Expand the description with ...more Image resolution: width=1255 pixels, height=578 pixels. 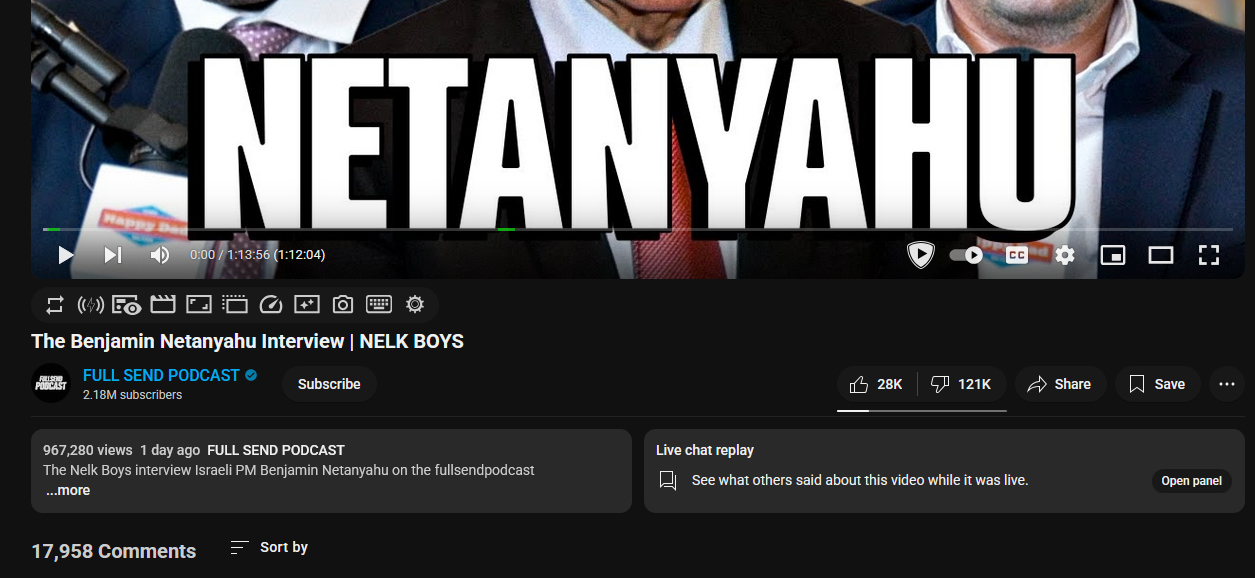click(68, 491)
